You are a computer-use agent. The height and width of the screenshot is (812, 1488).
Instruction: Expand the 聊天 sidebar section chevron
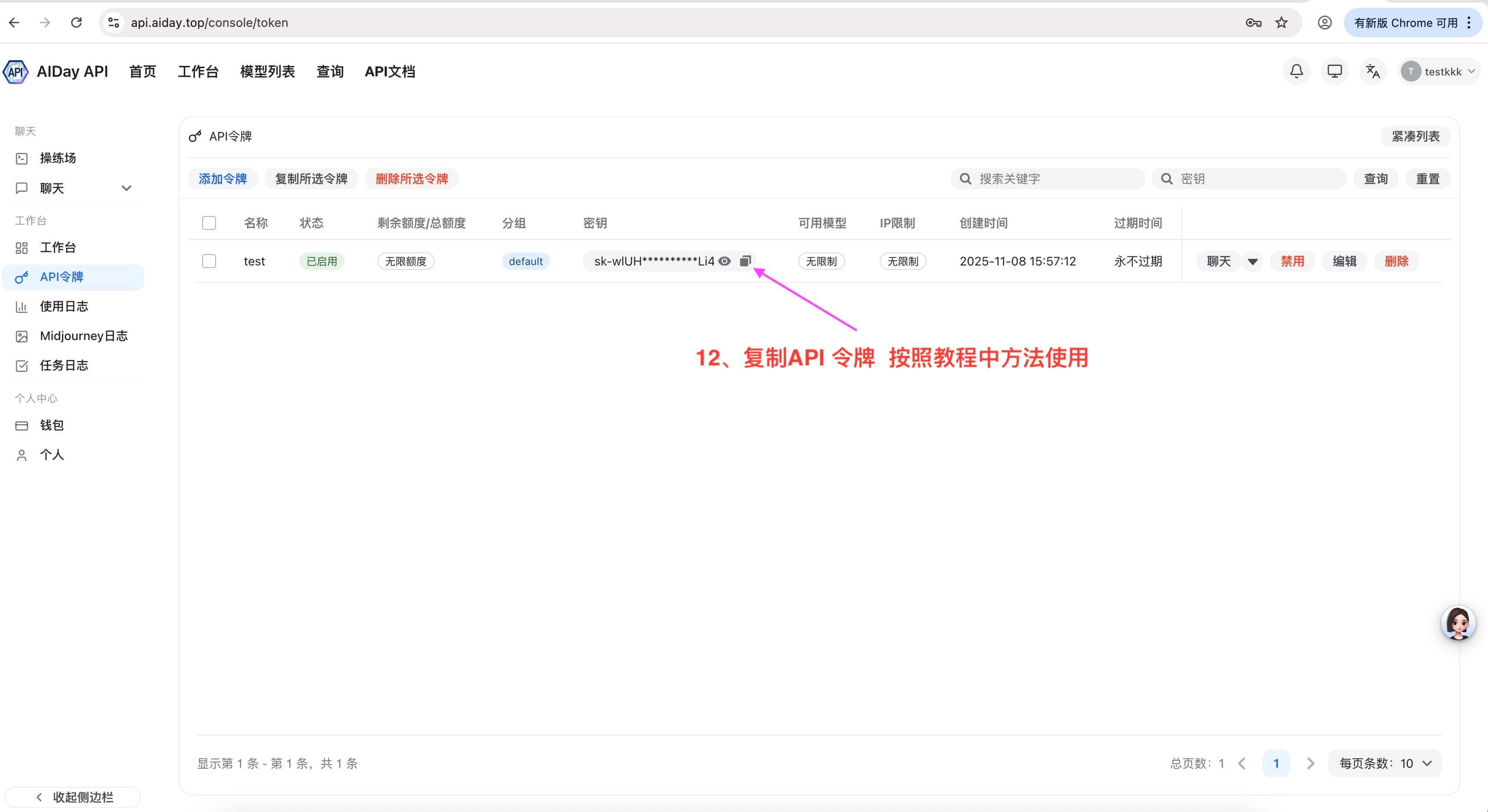[127, 188]
